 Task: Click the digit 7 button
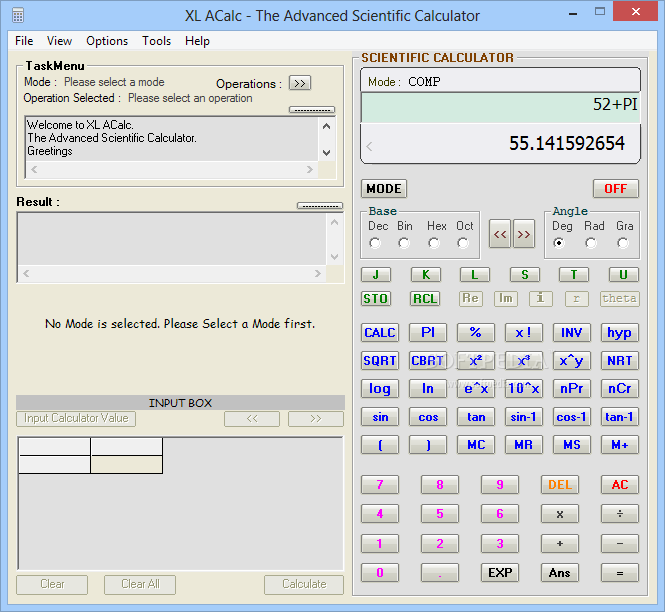(380, 484)
